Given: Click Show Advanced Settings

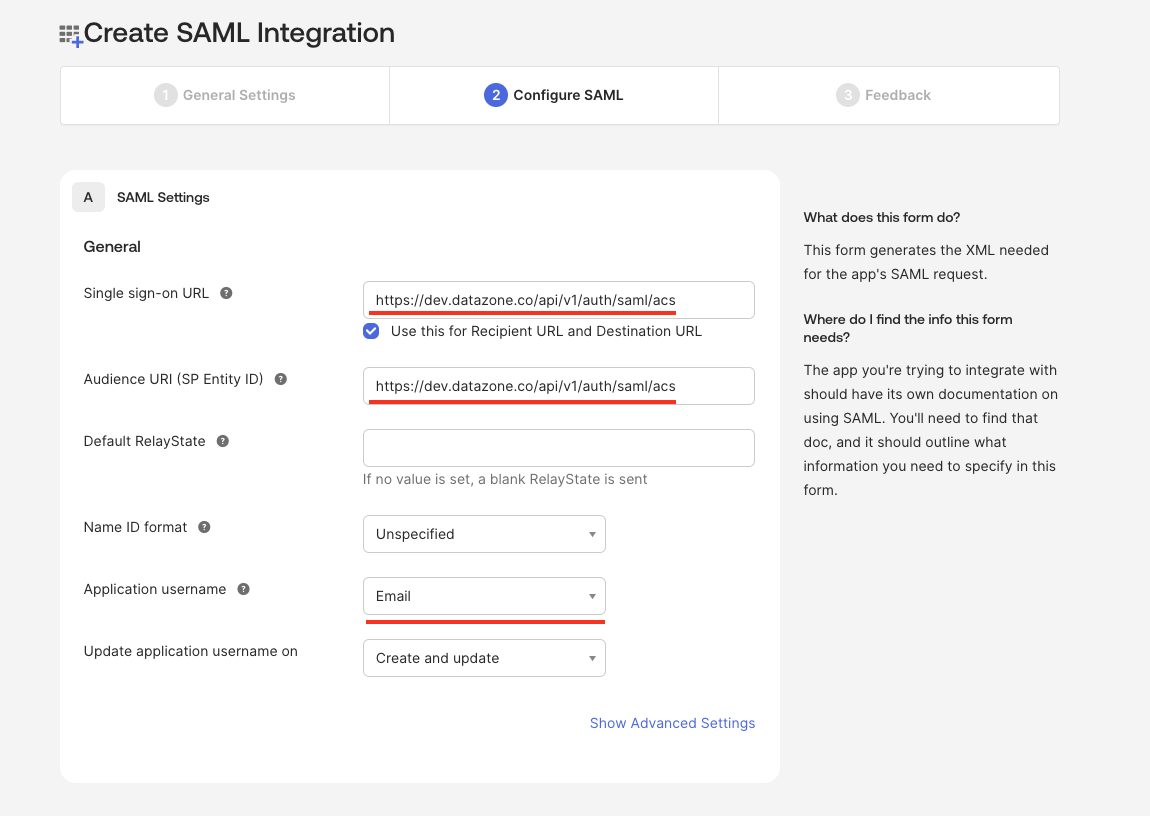Looking at the screenshot, I should 672,722.
